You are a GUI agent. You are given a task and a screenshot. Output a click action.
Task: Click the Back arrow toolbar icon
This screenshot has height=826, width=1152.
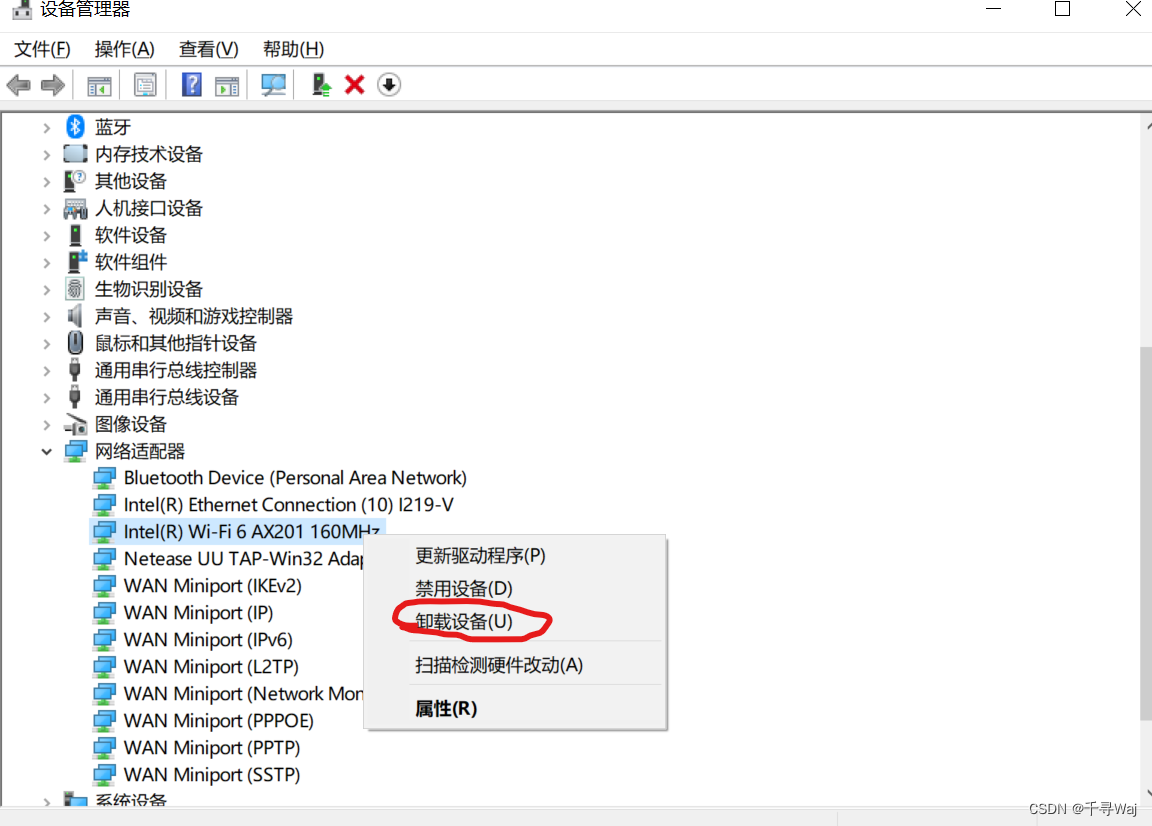point(18,85)
